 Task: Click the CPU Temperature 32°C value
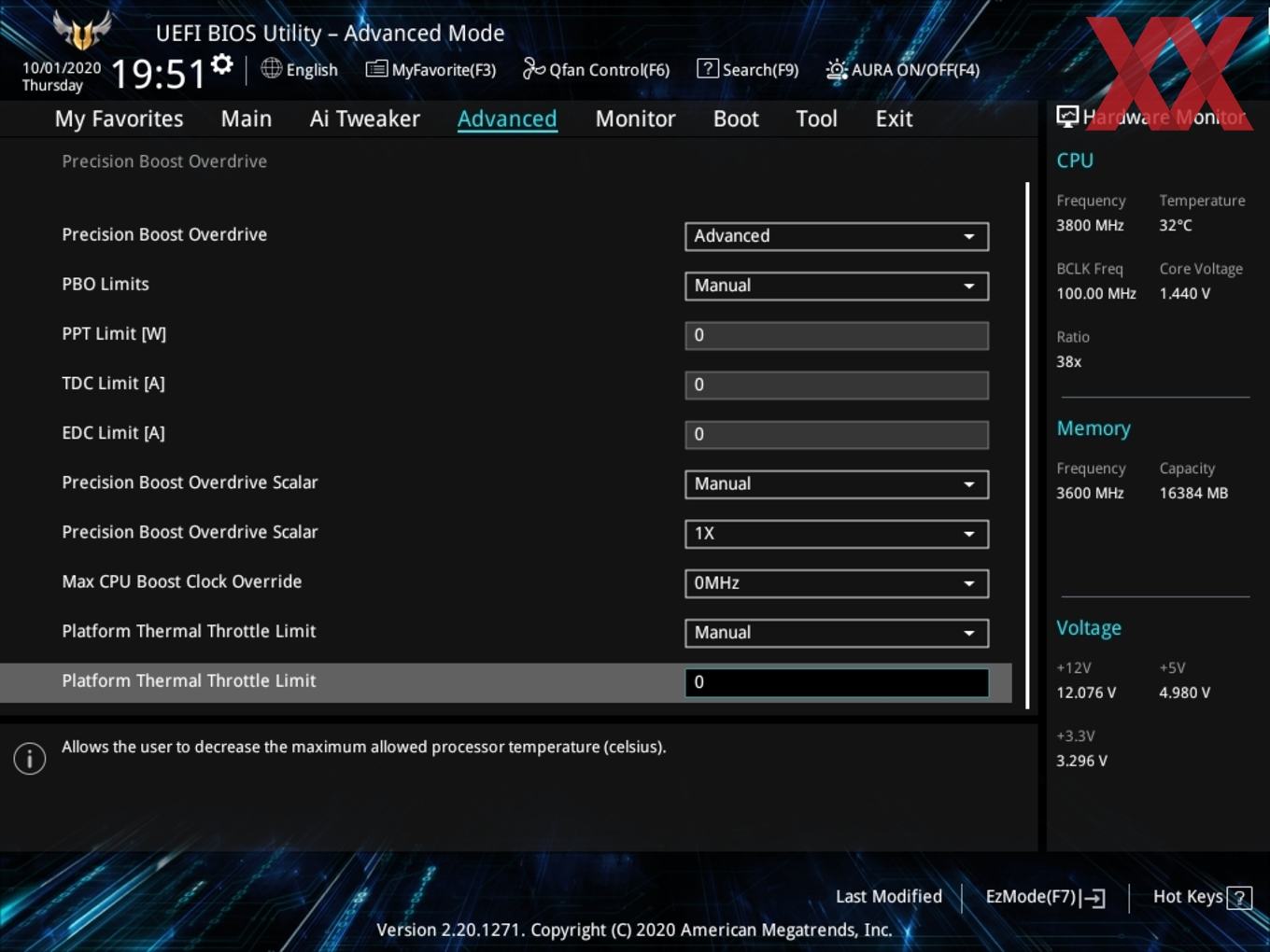[x=1176, y=225]
